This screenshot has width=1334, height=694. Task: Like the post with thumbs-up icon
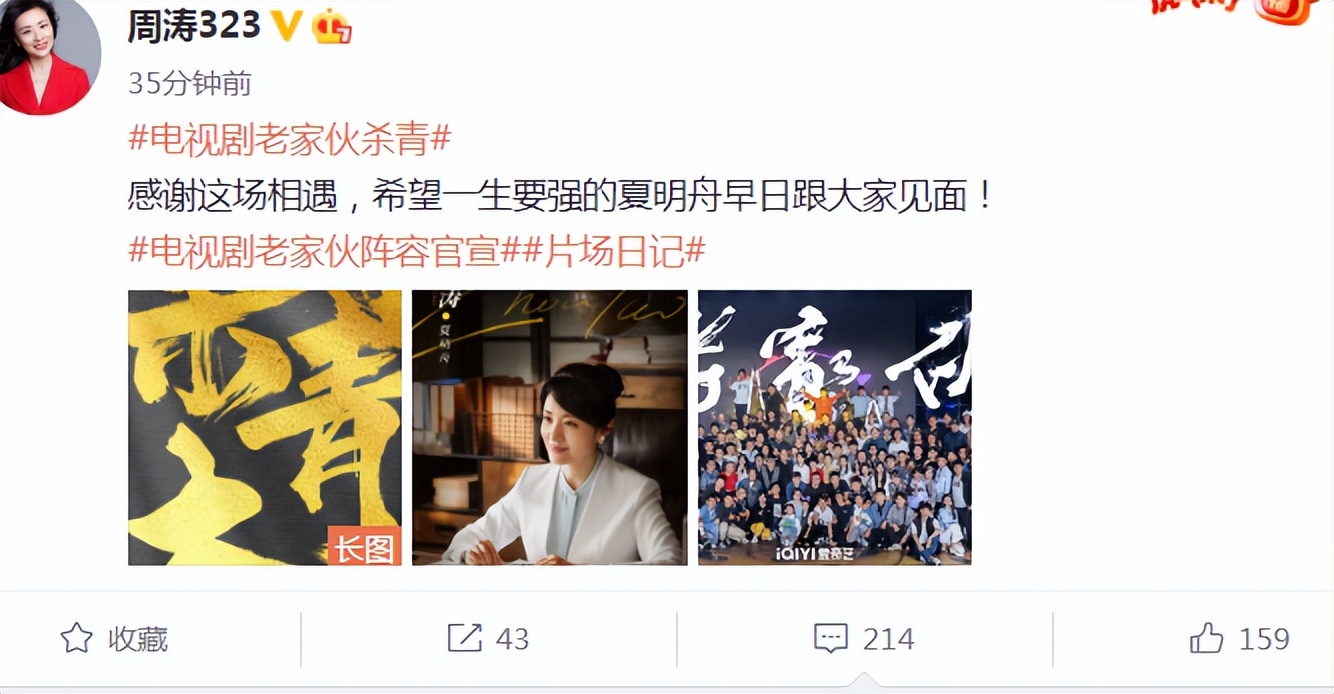pyautogui.click(x=1207, y=638)
